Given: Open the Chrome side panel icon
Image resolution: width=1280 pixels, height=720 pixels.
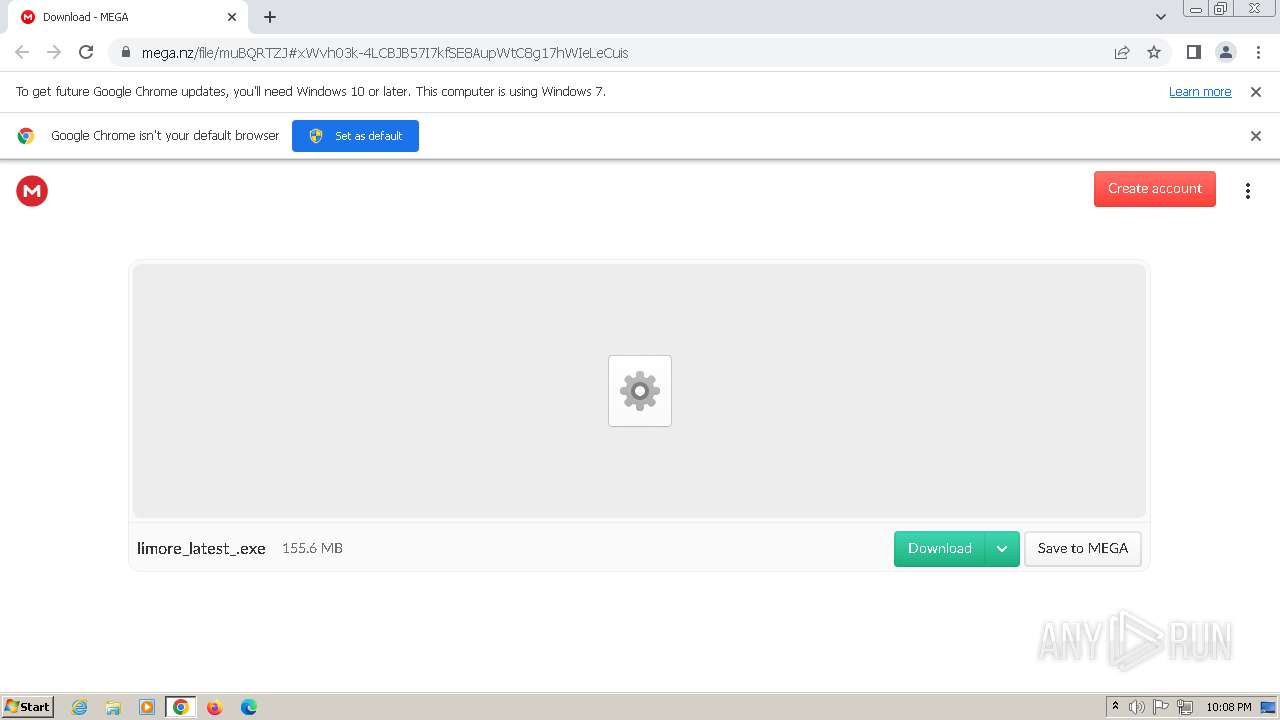Looking at the screenshot, I should pyautogui.click(x=1194, y=52).
